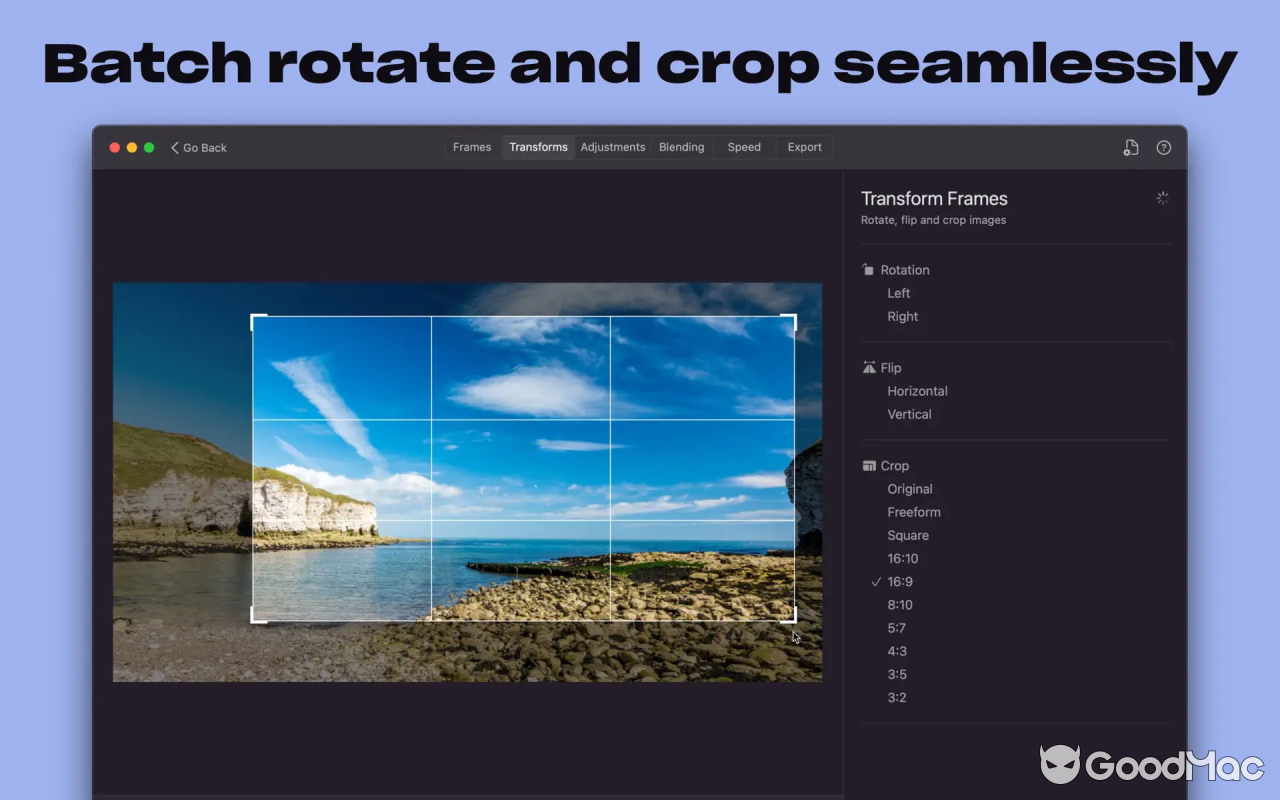This screenshot has height=800, width=1280.
Task: Open the Speed tab
Action: point(744,147)
